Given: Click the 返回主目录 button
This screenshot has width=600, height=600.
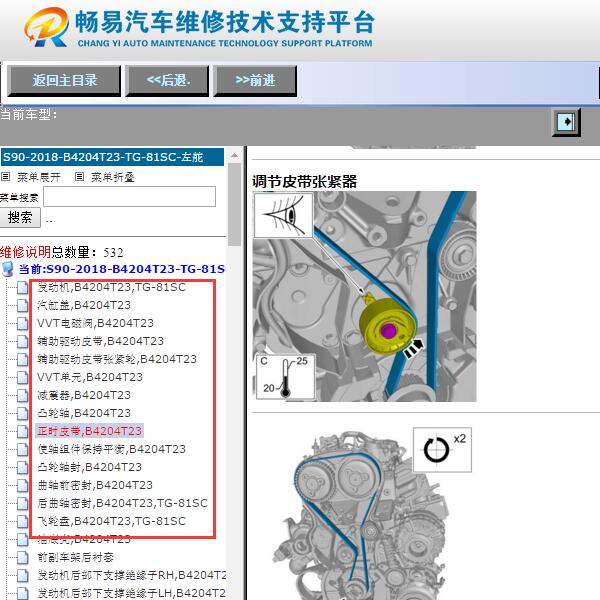Looking at the screenshot, I should coord(64,81).
